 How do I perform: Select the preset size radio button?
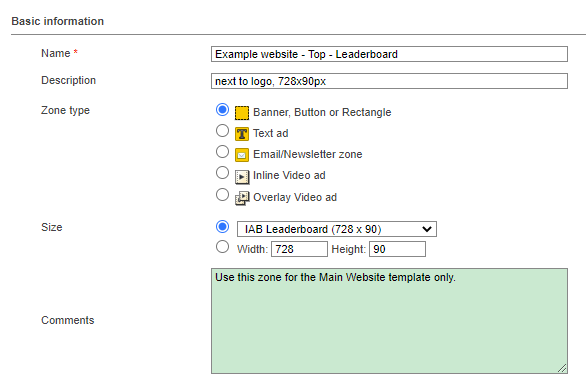pyautogui.click(x=222, y=226)
